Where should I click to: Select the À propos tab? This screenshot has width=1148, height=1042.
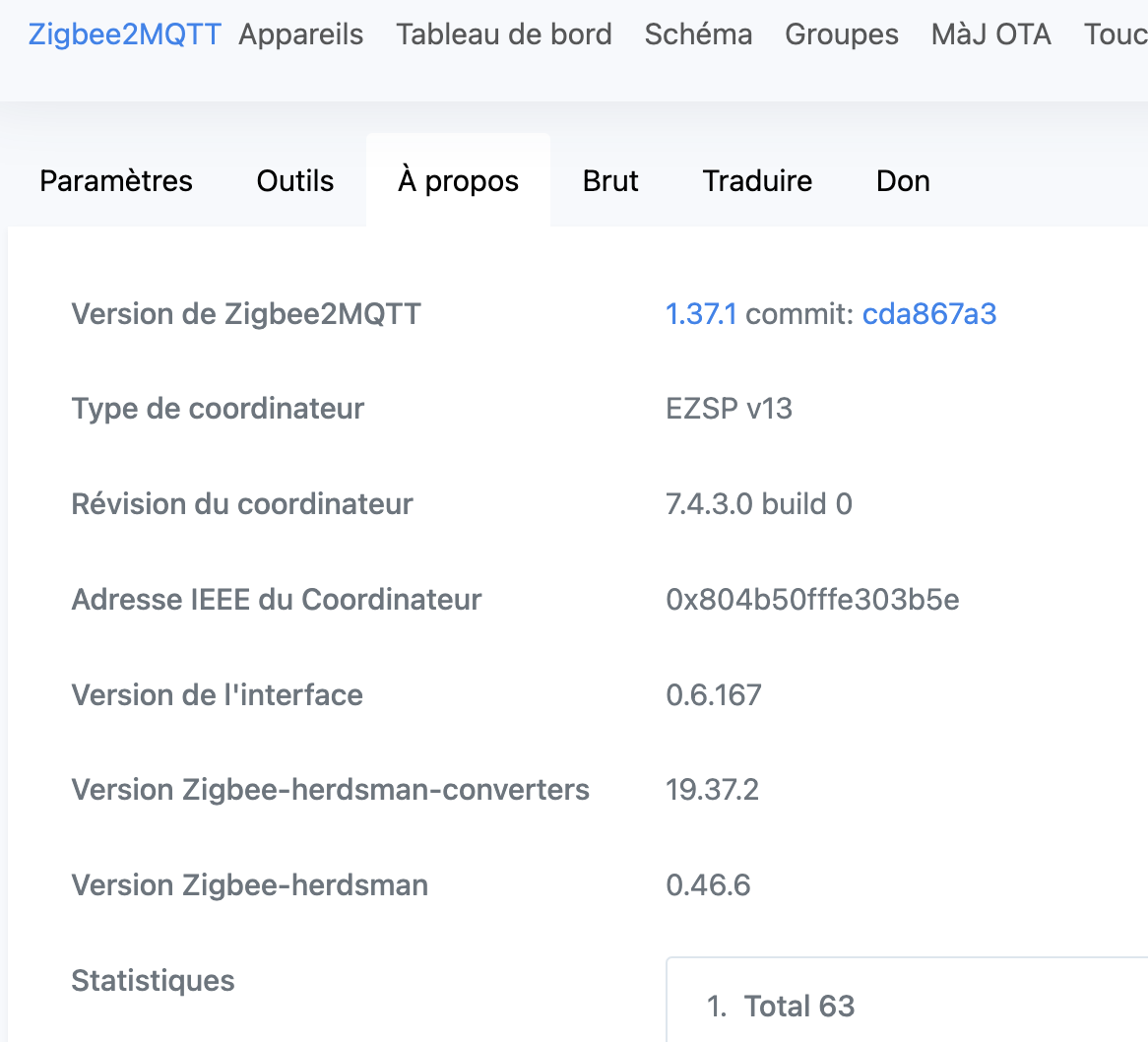pos(459,181)
